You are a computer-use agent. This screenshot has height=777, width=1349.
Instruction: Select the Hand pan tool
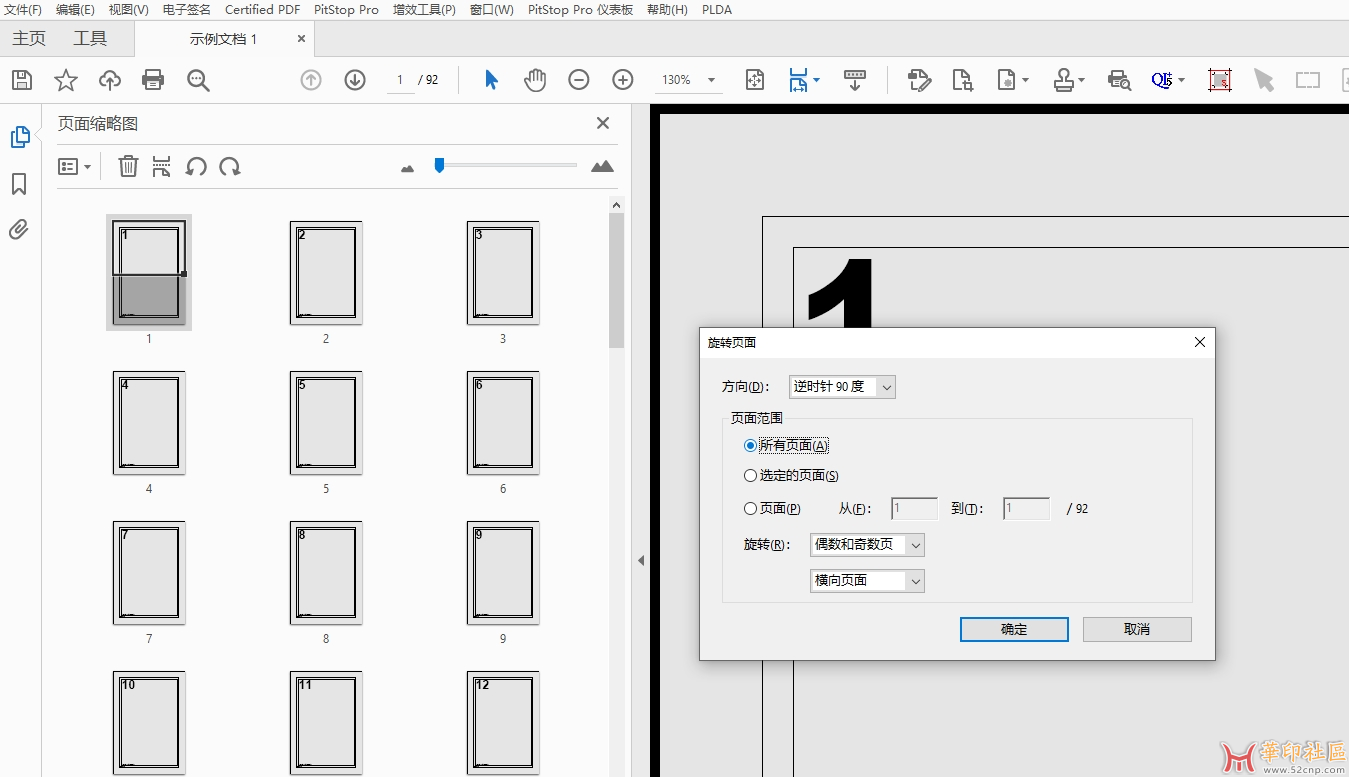pyautogui.click(x=535, y=80)
